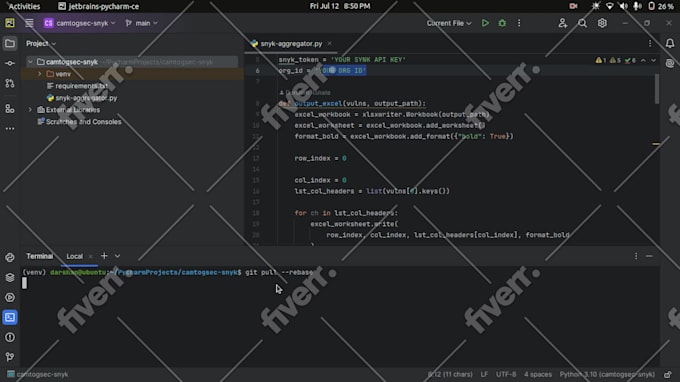
Task: Open the Problems tool window
Action: [x=10, y=337]
